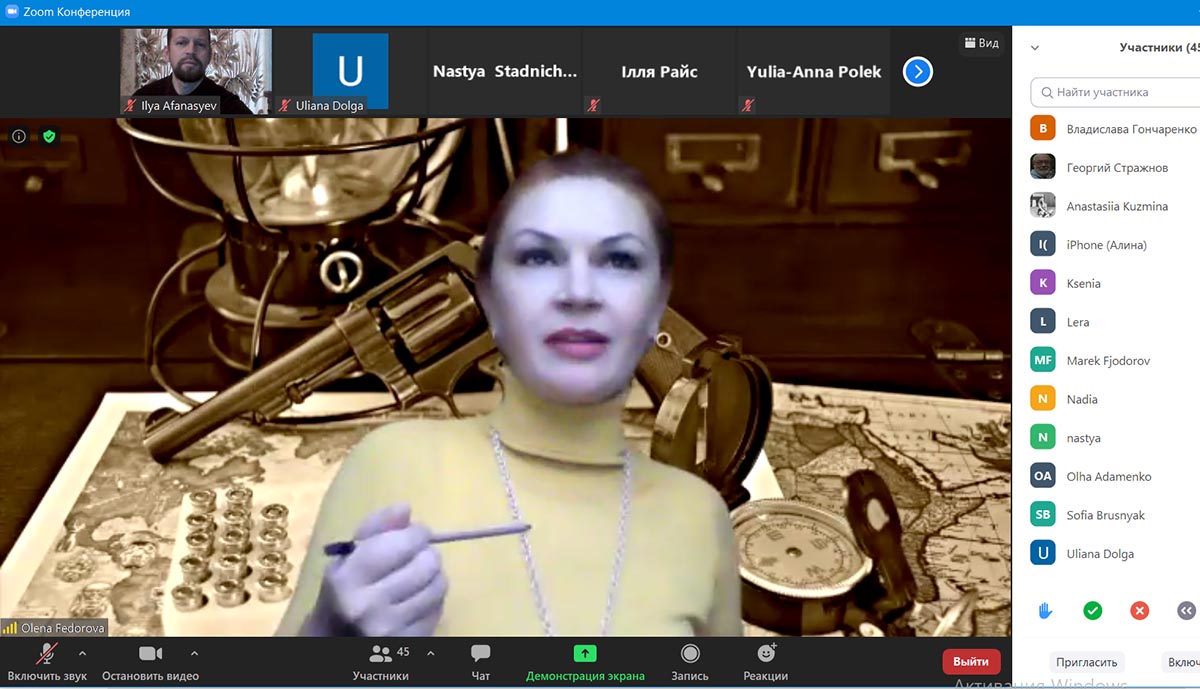1200x689 pixels.
Task: Open audio options caret beside Включить звук
Action: click(x=82, y=653)
